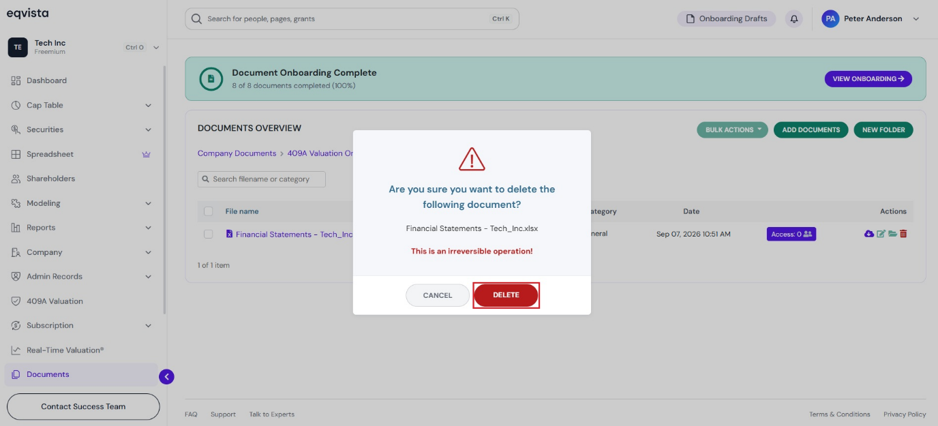The height and width of the screenshot is (426, 938).
Task: Click the green document icon in onboarding banner
Action: (211, 78)
